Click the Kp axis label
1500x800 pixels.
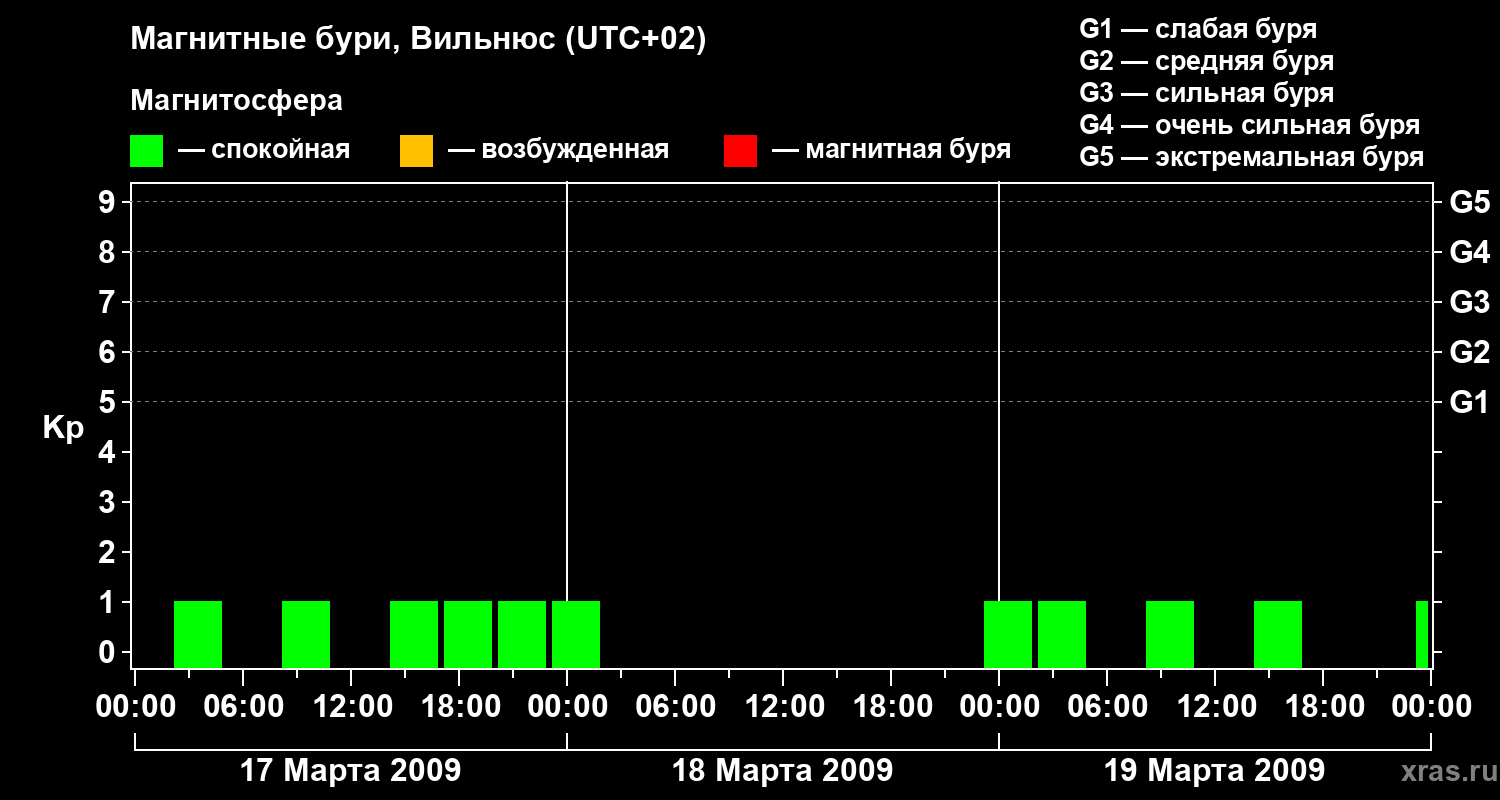[63, 429]
